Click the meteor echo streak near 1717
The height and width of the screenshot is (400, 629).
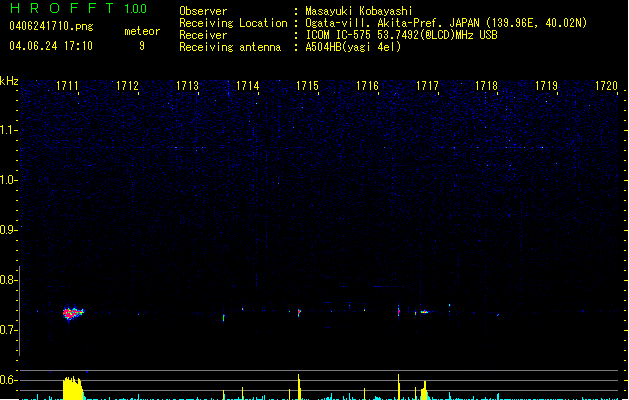[424, 312]
